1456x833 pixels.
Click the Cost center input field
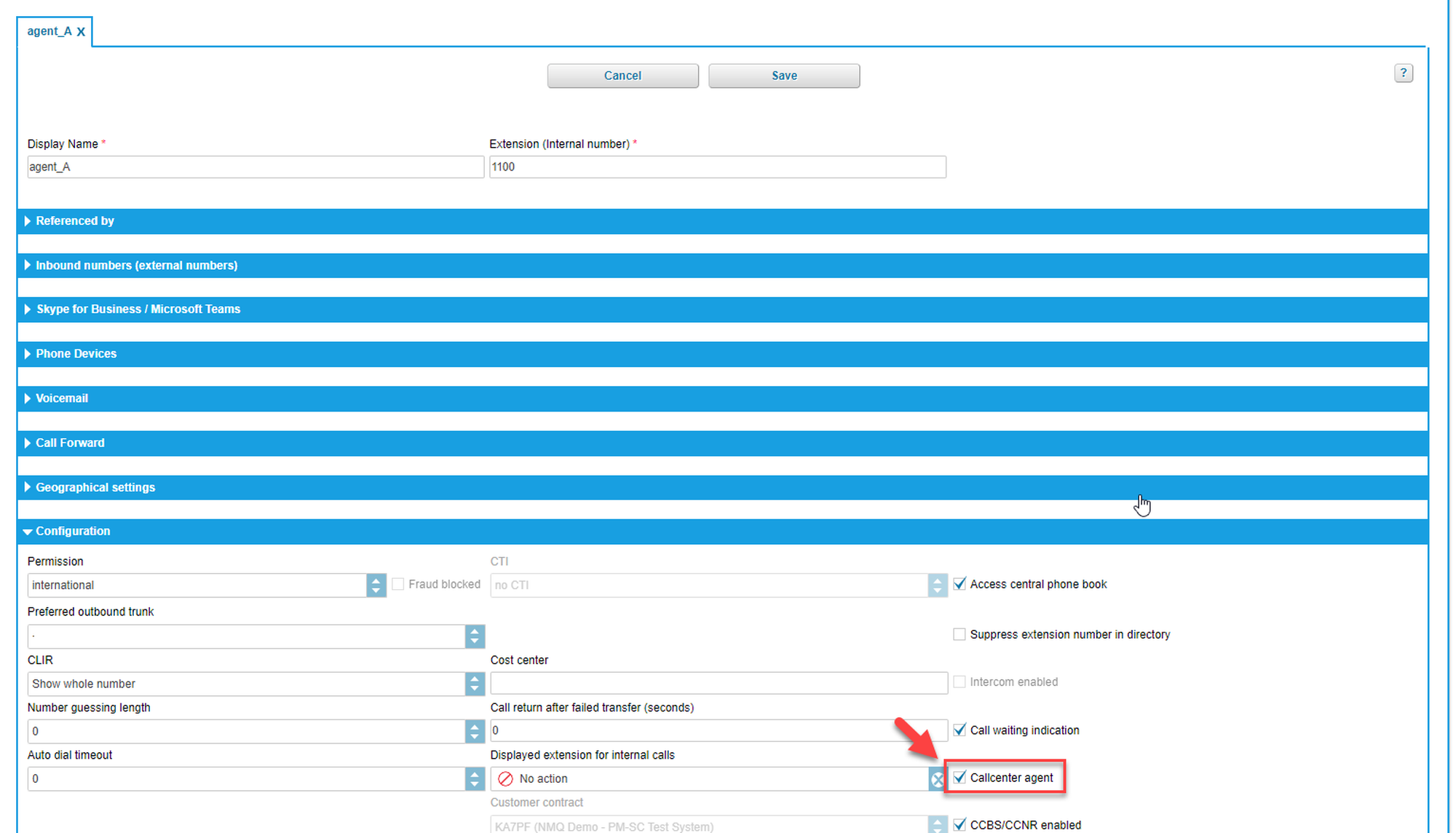pos(718,683)
